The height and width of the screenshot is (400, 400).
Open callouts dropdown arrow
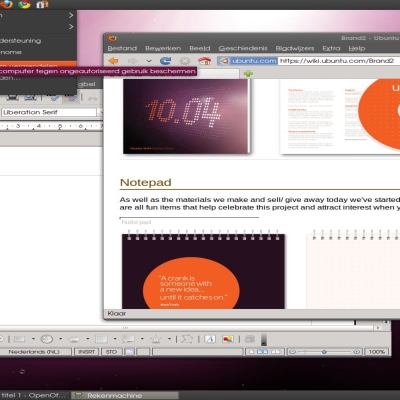142,339
